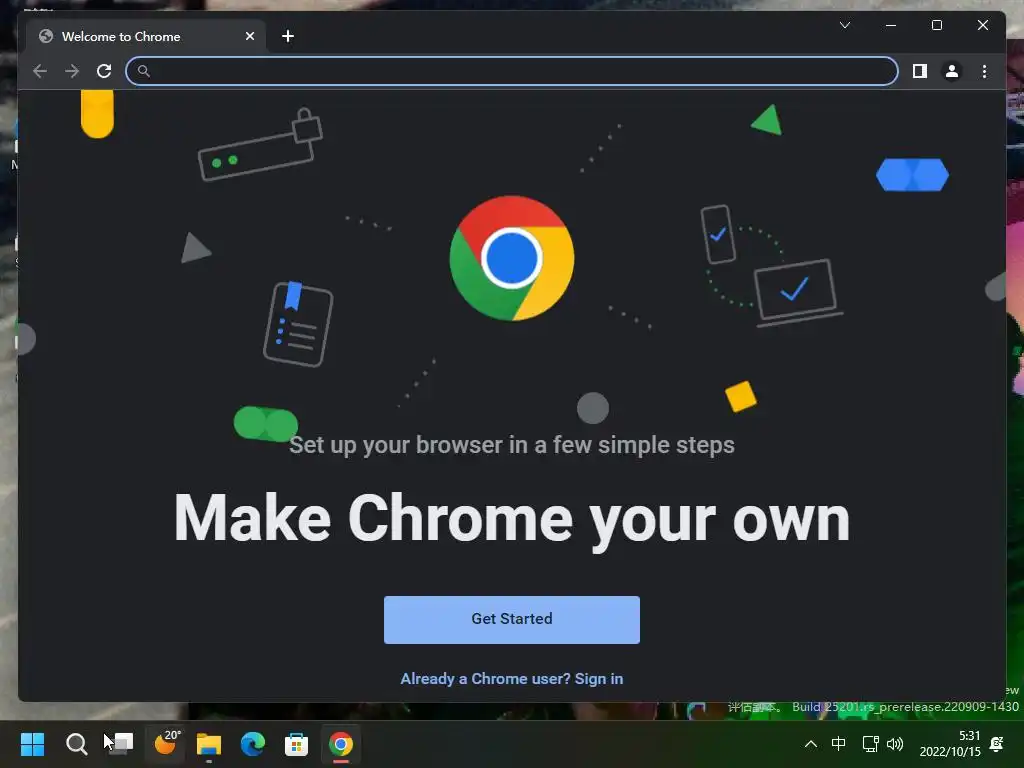Image resolution: width=1024 pixels, height=768 pixels.
Task: Open the Windows Start menu
Action: (x=32, y=744)
